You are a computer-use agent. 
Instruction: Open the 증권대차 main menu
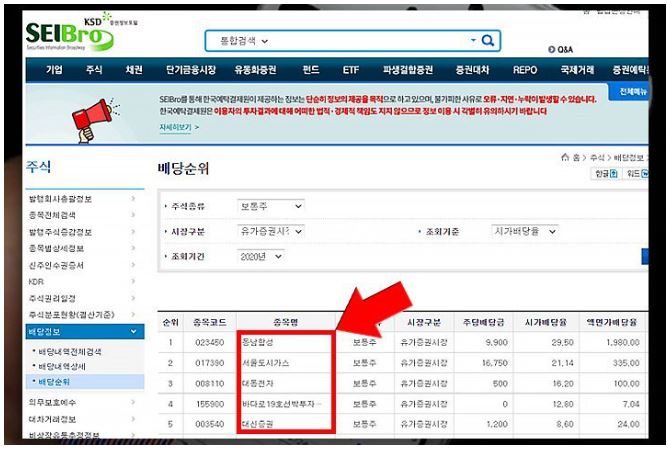tap(472, 70)
